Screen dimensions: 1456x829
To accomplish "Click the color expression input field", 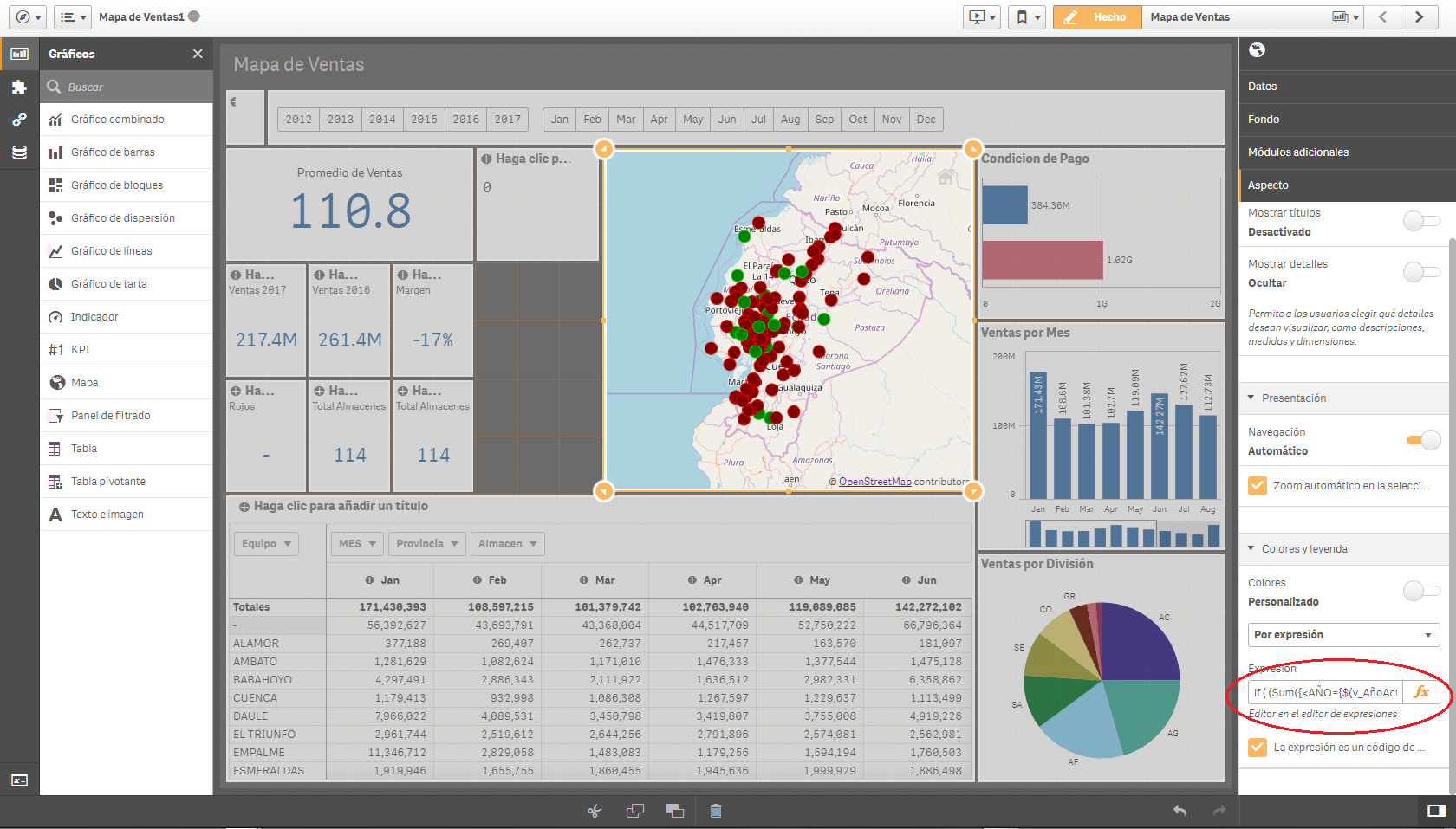I will click(x=1324, y=692).
